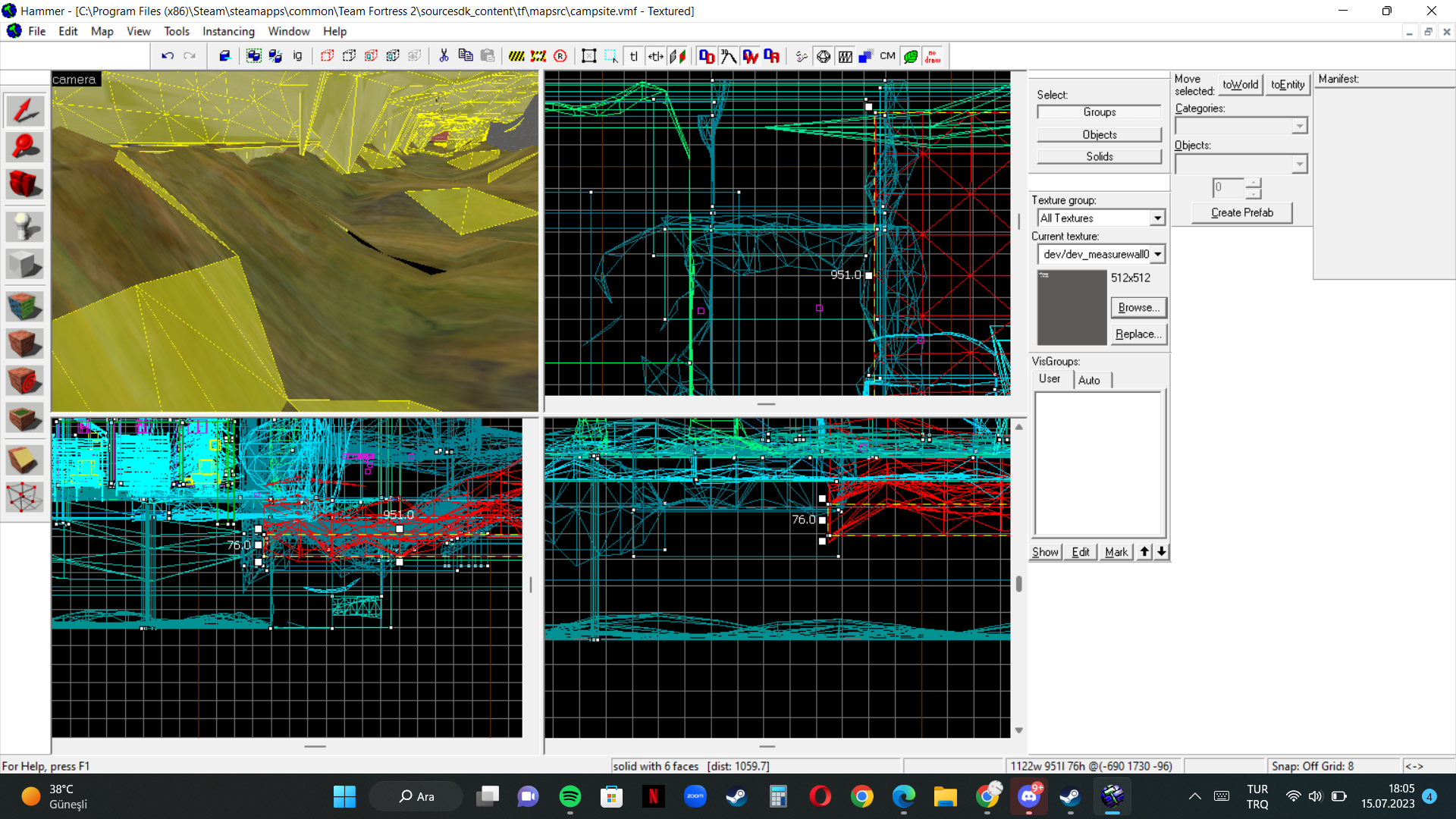
Task: Click the Apply Current Texture brick cube
Action: click(x=25, y=344)
